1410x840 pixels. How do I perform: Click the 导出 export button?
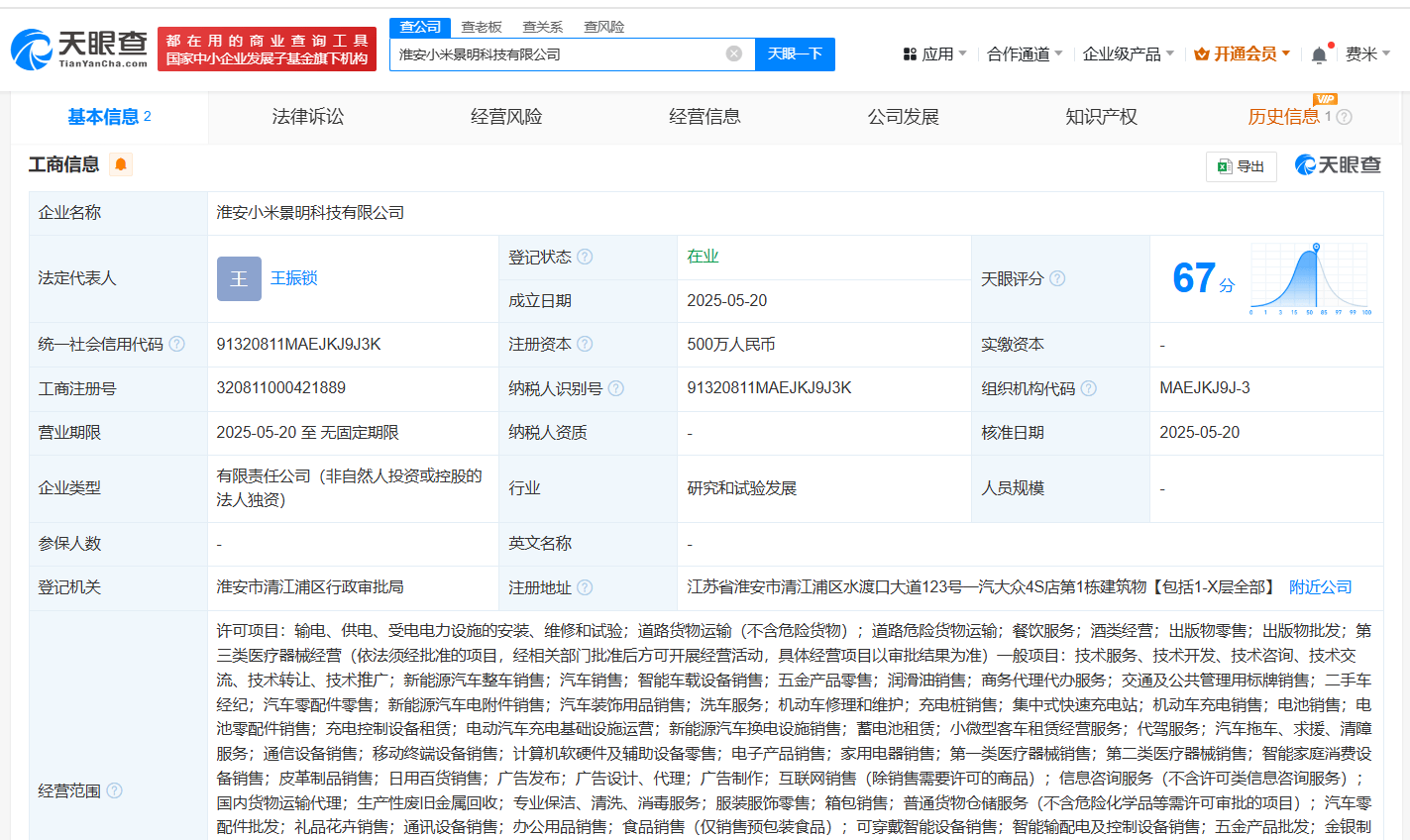pos(1242,166)
